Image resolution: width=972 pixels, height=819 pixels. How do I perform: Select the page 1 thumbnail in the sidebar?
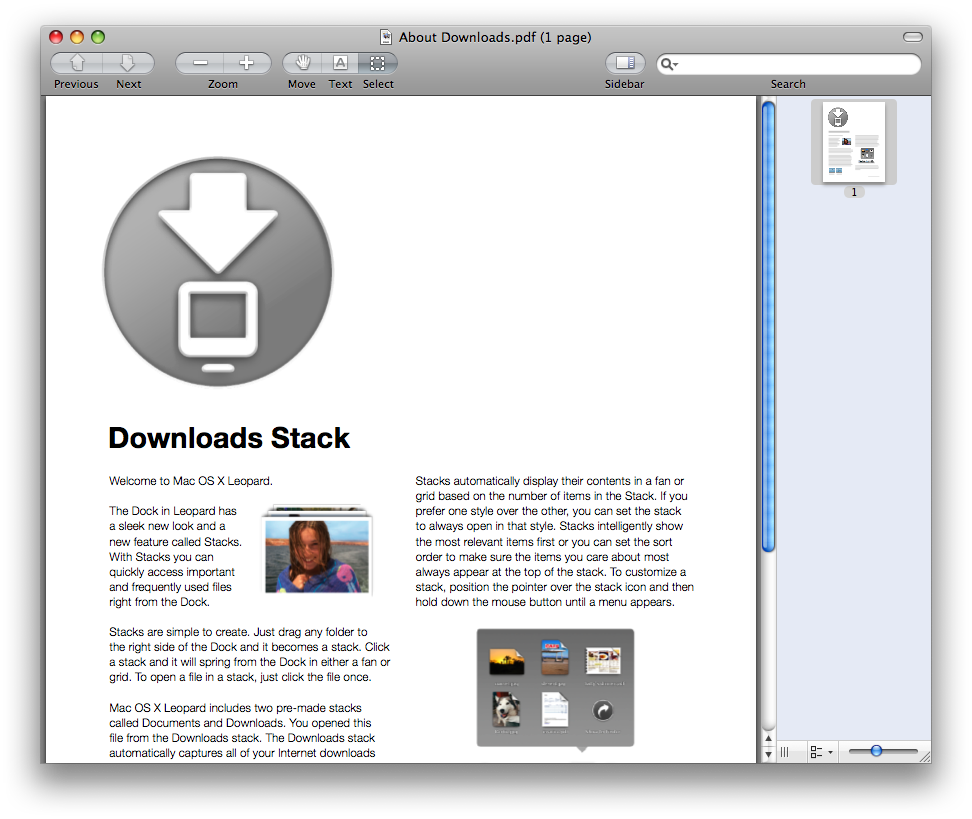pyautogui.click(x=854, y=142)
